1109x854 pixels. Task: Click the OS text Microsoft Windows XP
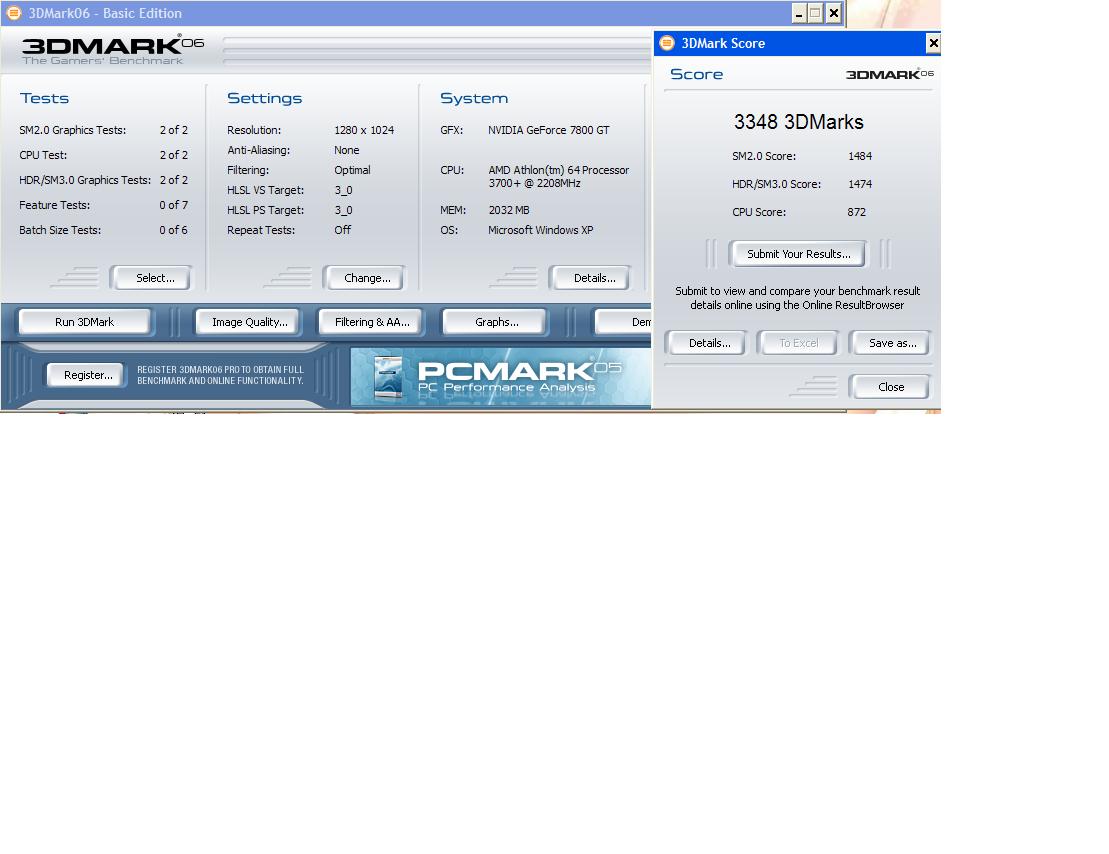tap(540, 230)
